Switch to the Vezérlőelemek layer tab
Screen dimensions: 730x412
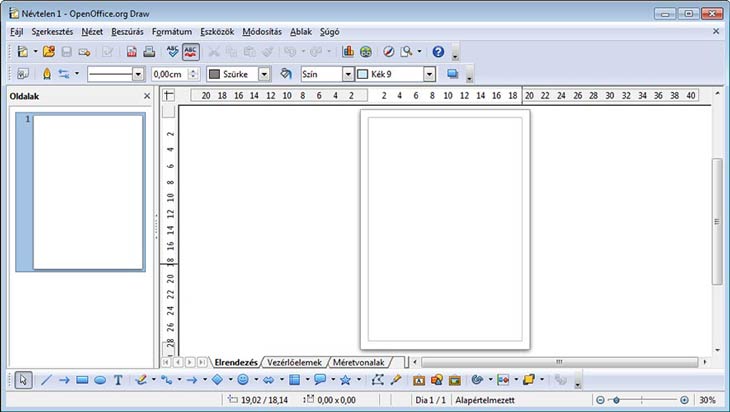coord(294,362)
